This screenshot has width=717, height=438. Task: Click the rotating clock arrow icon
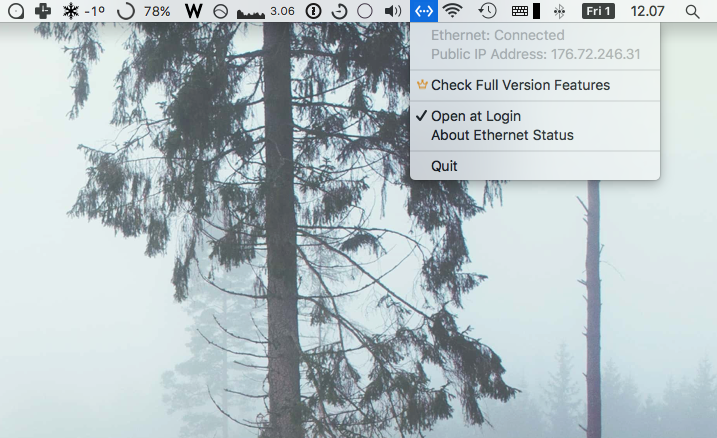pos(339,11)
